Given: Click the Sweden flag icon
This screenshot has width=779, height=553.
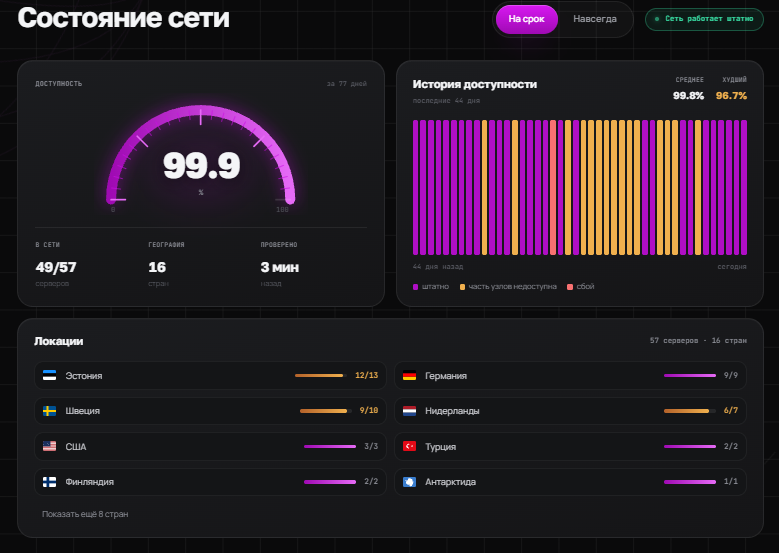Looking at the screenshot, I should tap(49, 411).
